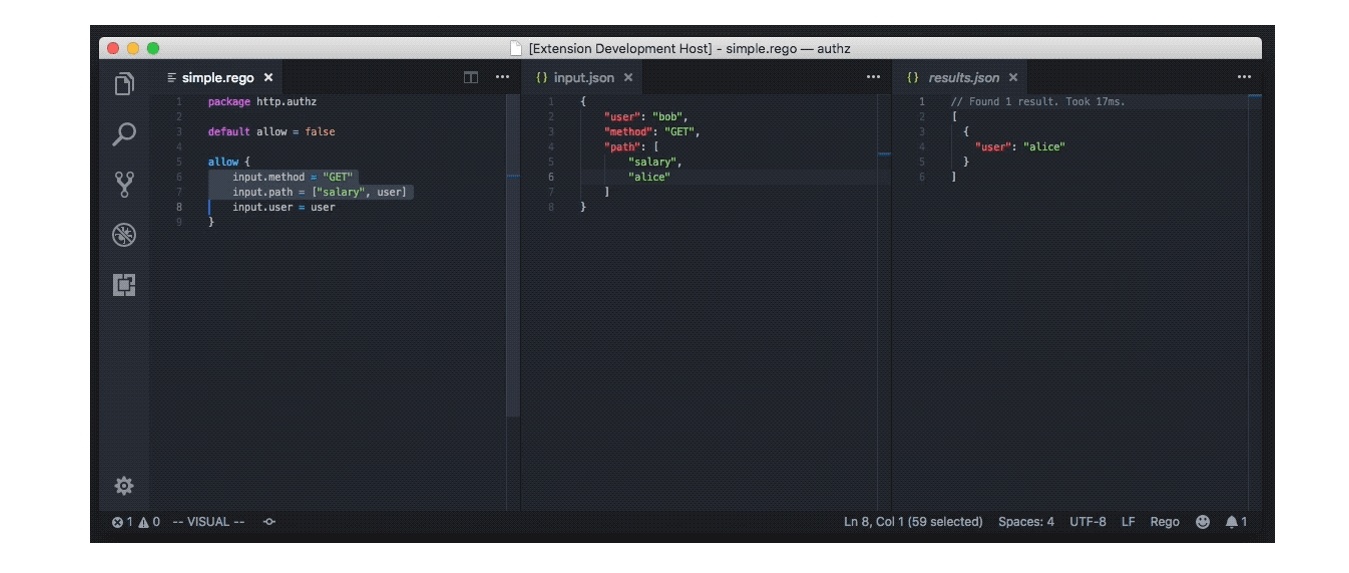Switch to the input.json tab

(584, 77)
